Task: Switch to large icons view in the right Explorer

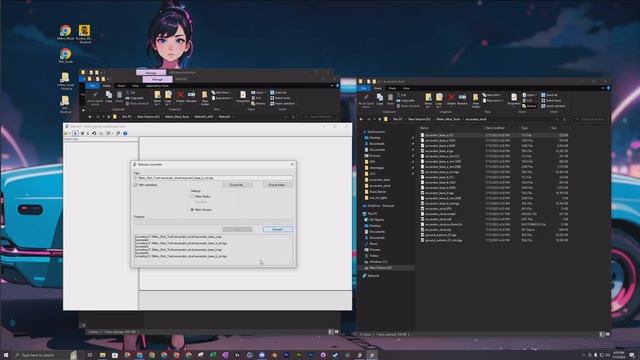Action: click(x=607, y=334)
